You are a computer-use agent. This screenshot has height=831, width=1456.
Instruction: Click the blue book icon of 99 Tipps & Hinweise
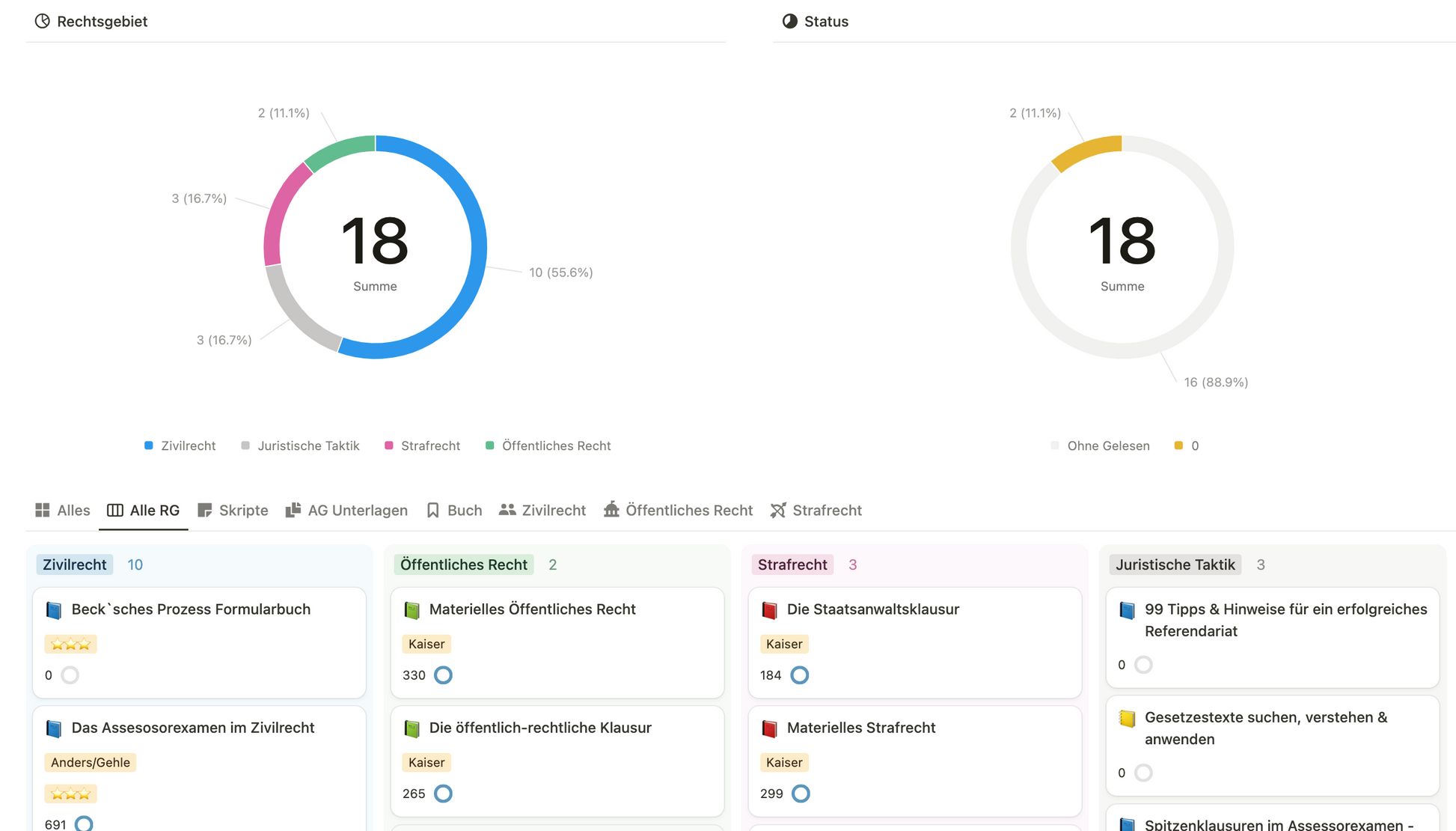click(x=1127, y=610)
